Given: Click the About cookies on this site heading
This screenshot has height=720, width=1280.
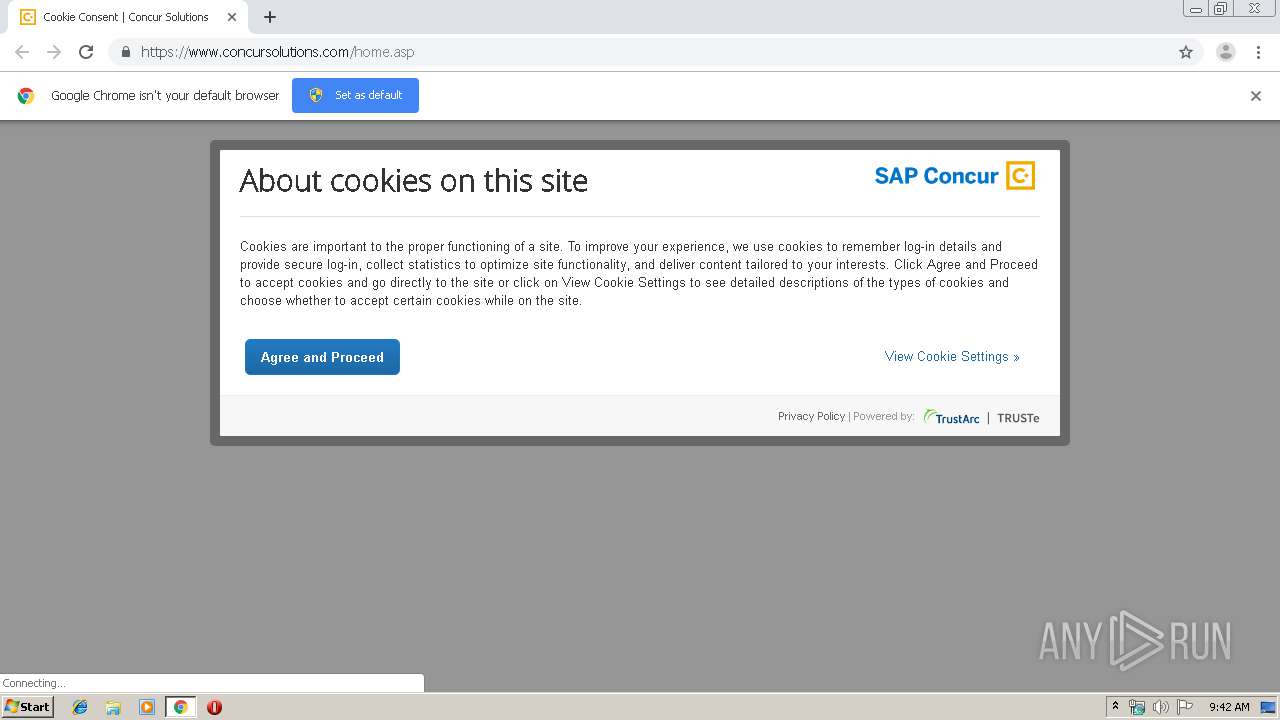Looking at the screenshot, I should point(414,181).
